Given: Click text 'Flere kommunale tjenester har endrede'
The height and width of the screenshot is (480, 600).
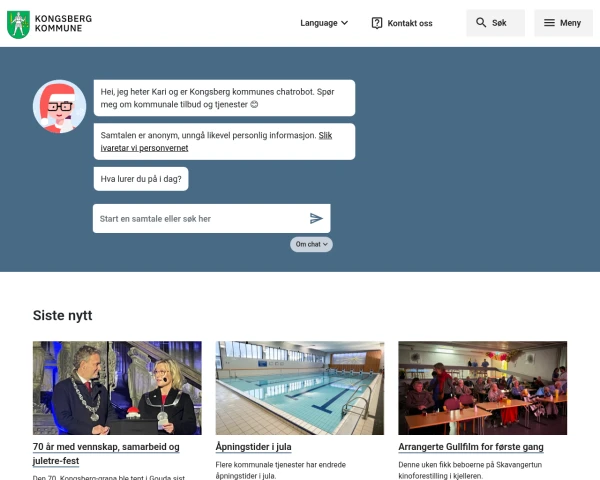Looking at the screenshot, I should click(x=280, y=465).
